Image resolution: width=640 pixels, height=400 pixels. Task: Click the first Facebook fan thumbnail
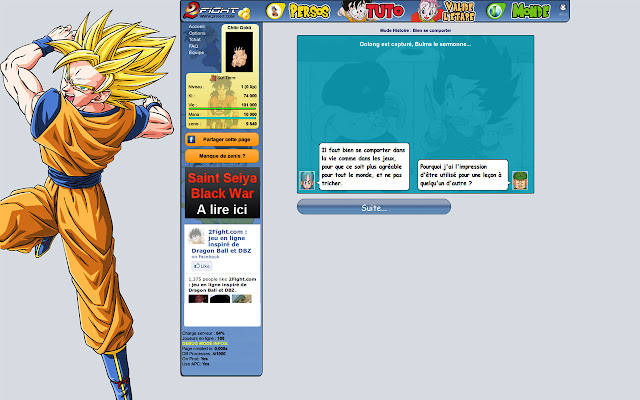198,299
